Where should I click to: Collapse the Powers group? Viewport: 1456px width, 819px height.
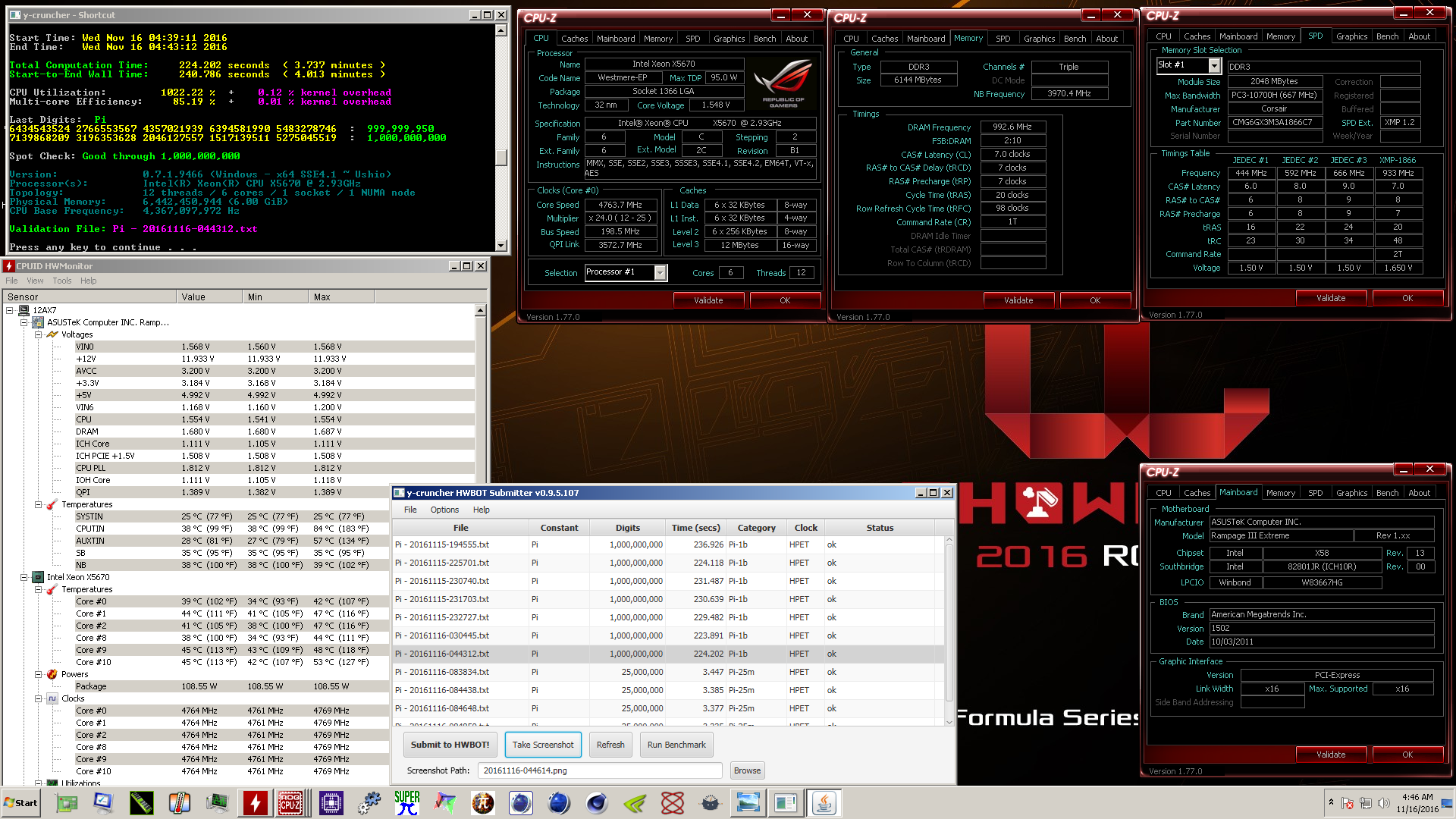tap(39, 674)
